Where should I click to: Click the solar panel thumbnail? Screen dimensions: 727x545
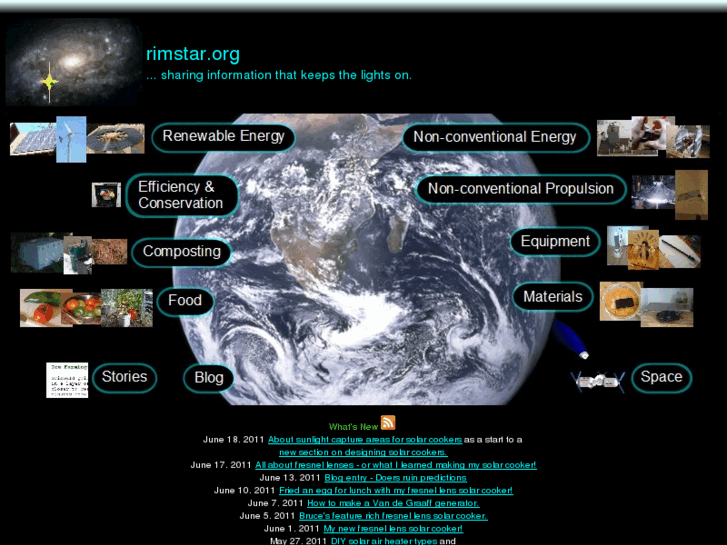(33, 139)
